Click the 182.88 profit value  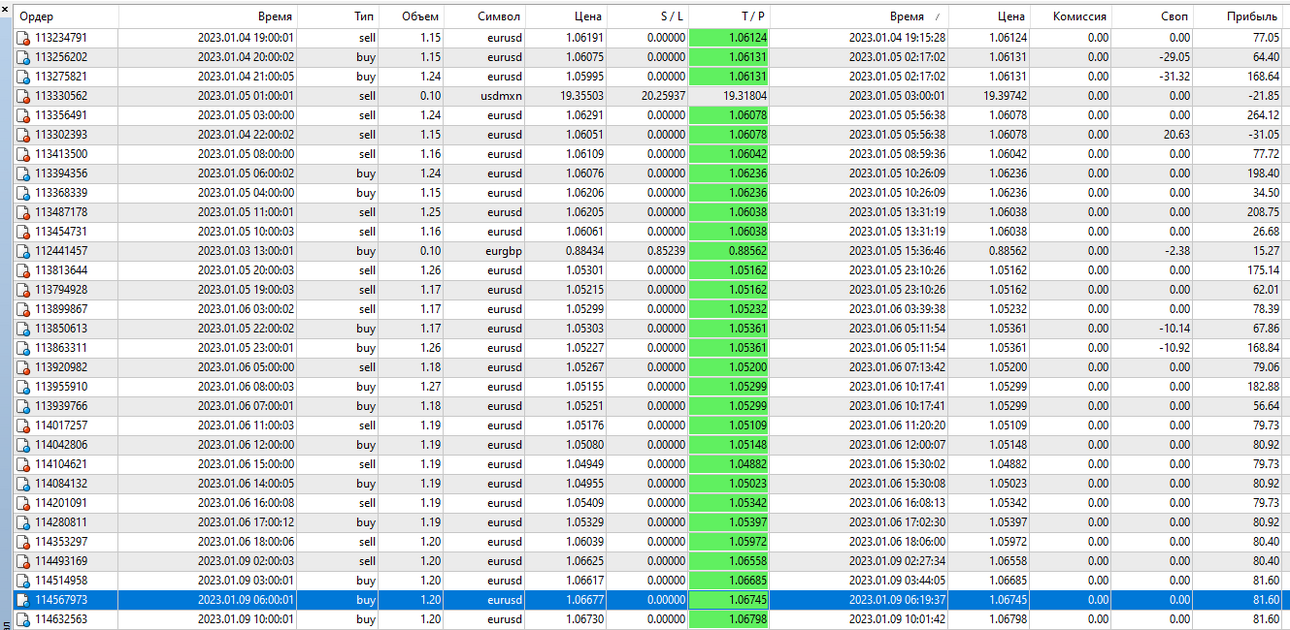point(1263,387)
